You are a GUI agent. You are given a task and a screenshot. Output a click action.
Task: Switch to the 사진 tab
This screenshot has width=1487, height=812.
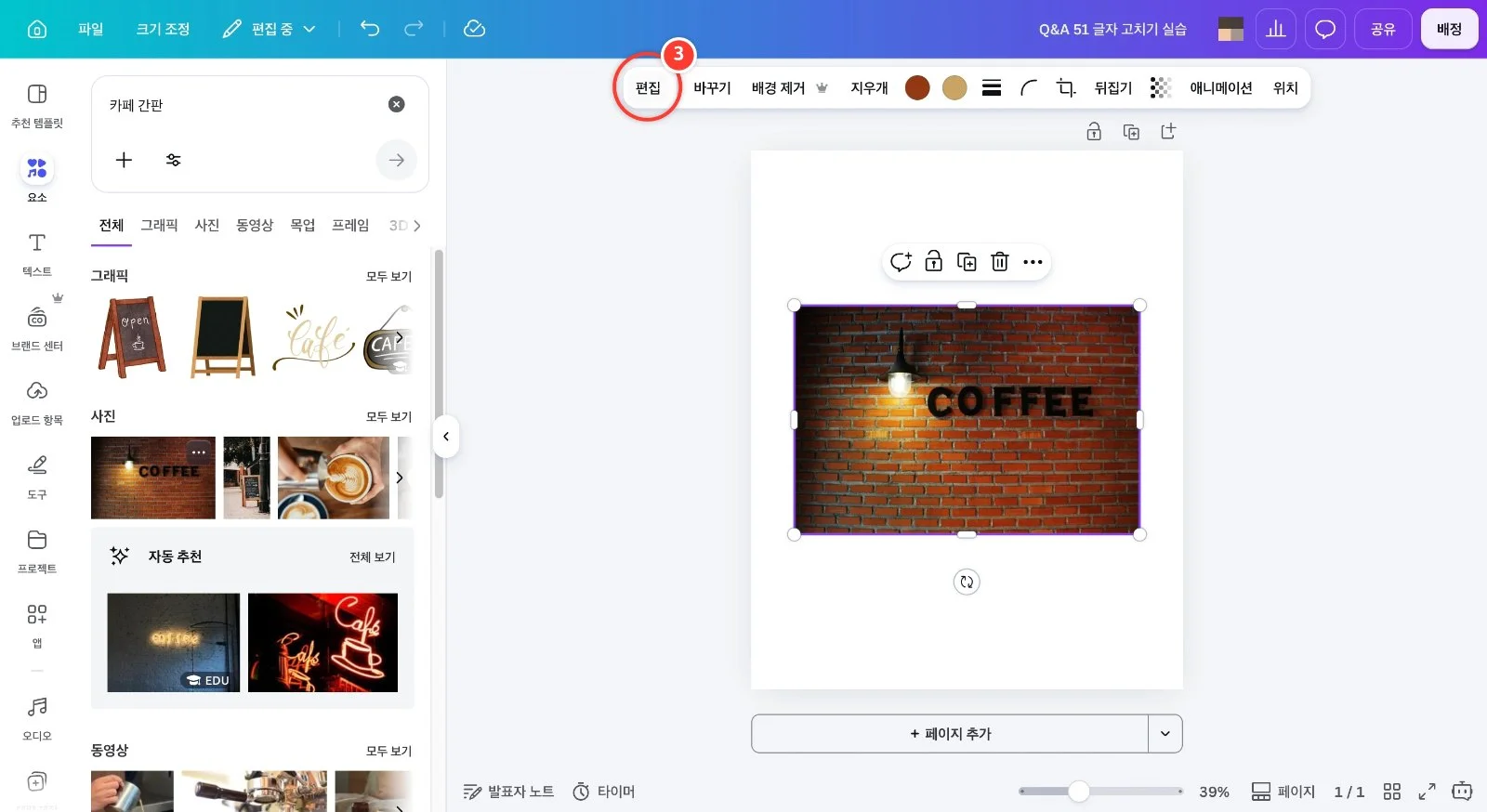tap(207, 225)
